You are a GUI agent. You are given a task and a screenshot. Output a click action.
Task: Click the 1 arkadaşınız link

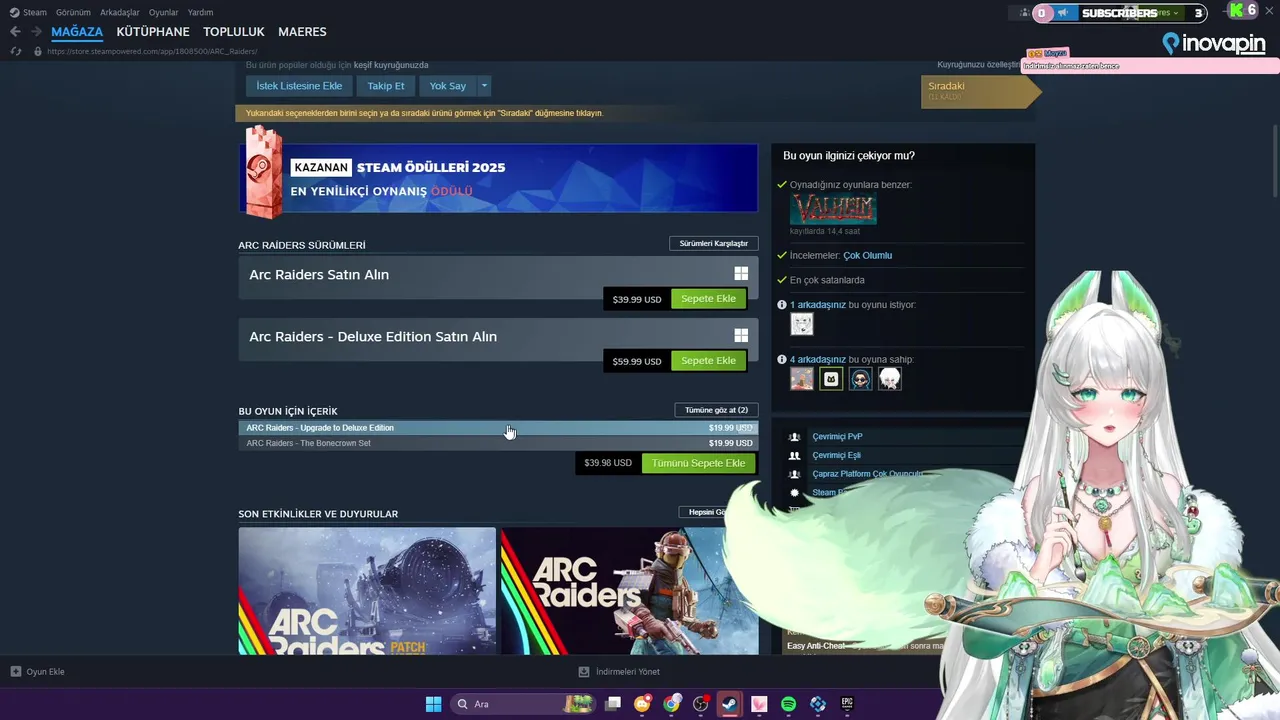(x=818, y=305)
